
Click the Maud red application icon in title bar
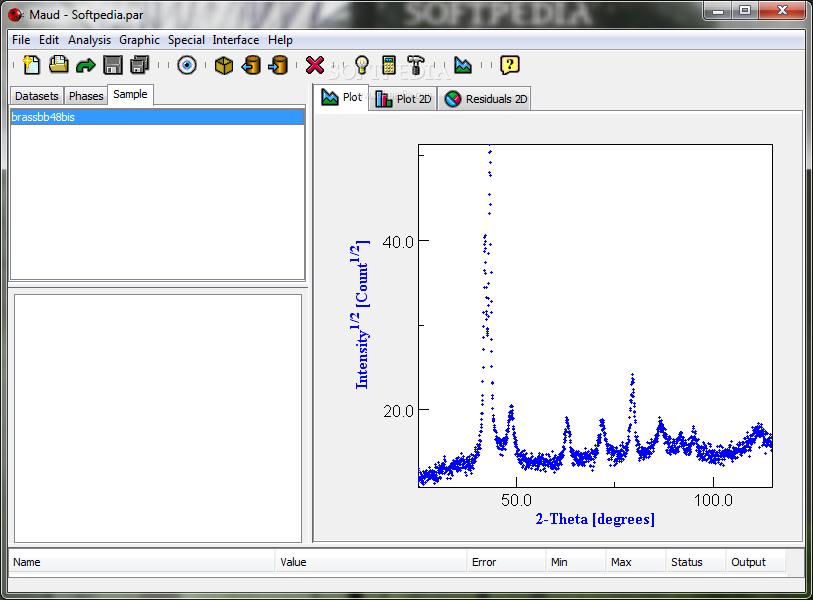(15, 15)
